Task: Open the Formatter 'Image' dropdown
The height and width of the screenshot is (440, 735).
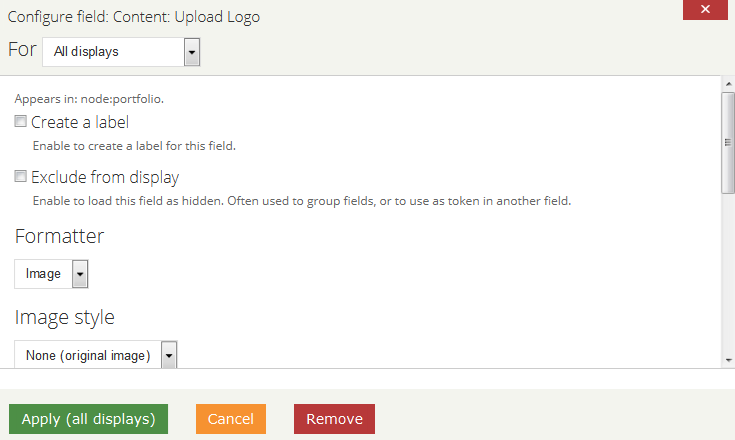Action: tap(51, 274)
